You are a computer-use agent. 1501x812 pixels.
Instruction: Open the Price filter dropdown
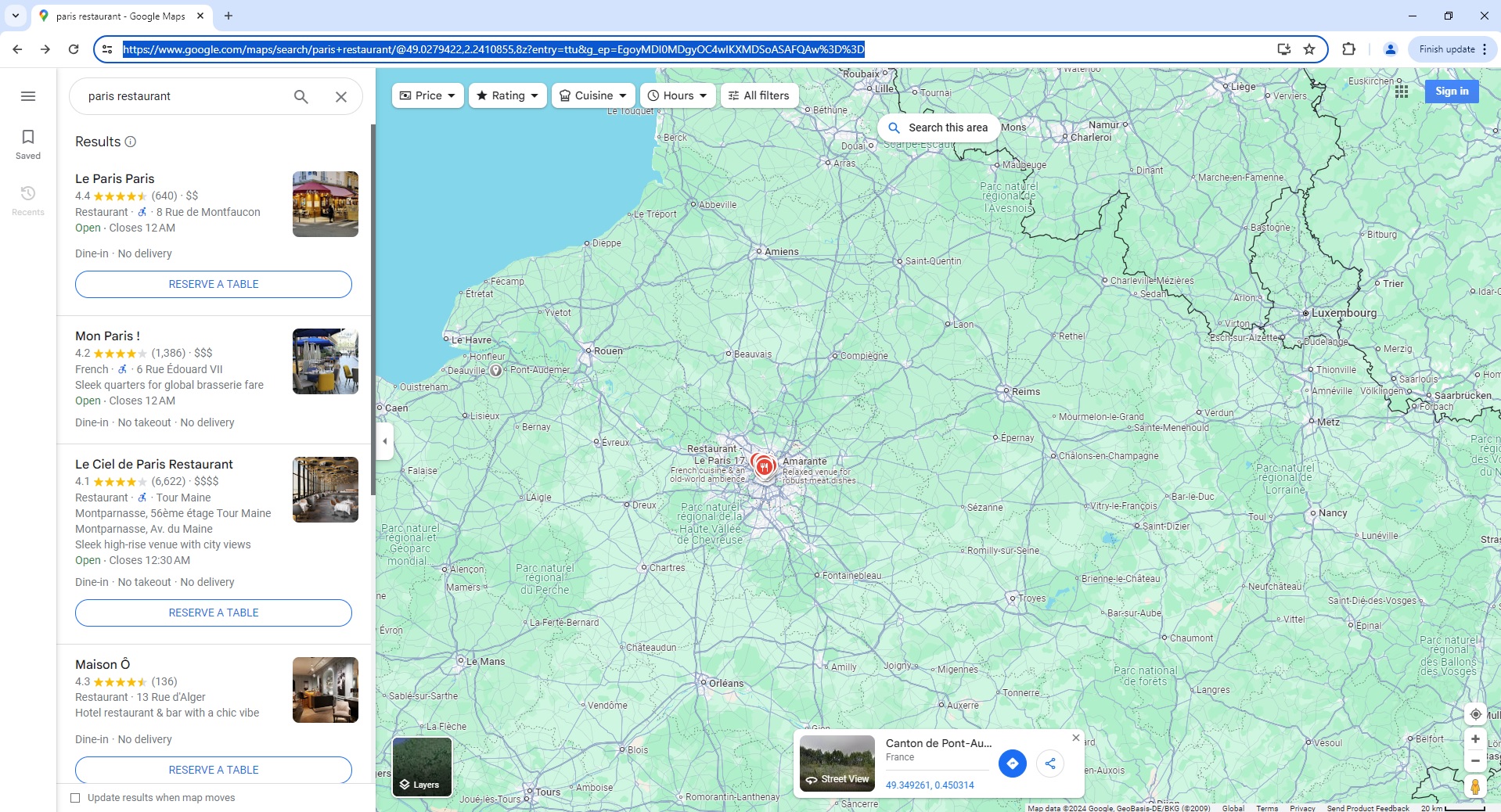coord(427,95)
